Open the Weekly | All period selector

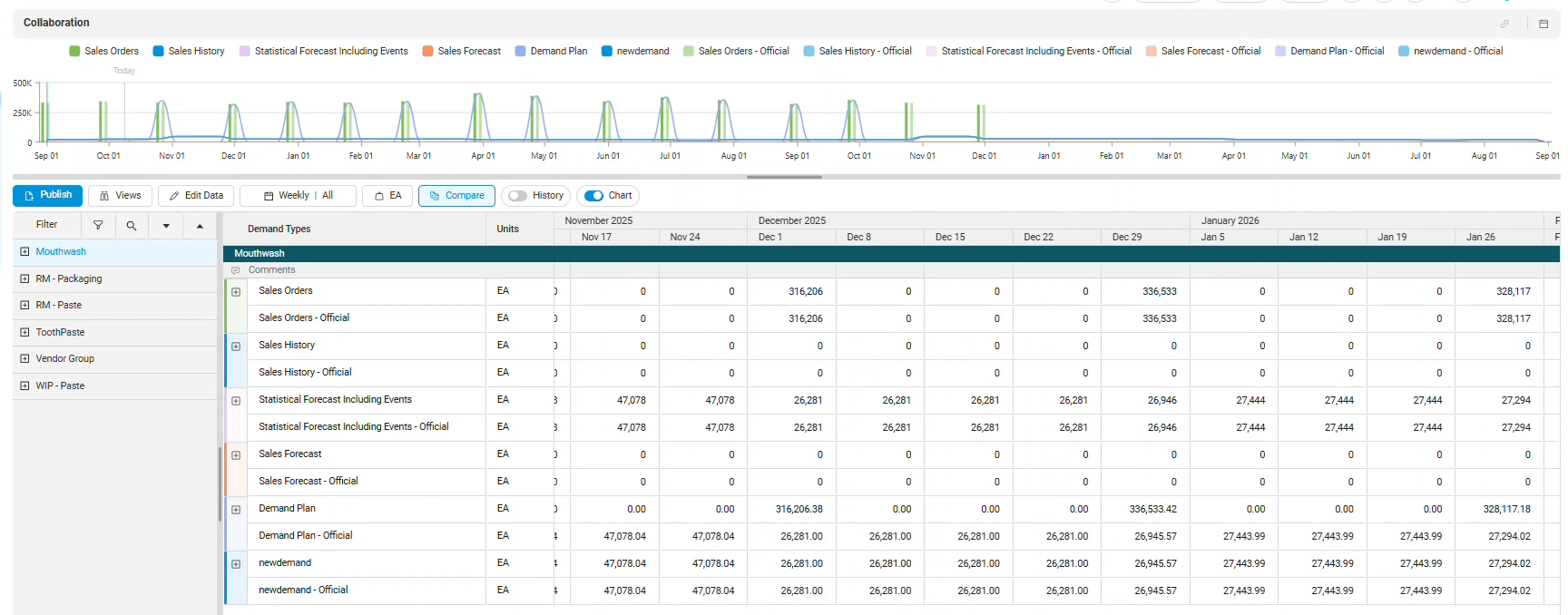click(x=298, y=196)
